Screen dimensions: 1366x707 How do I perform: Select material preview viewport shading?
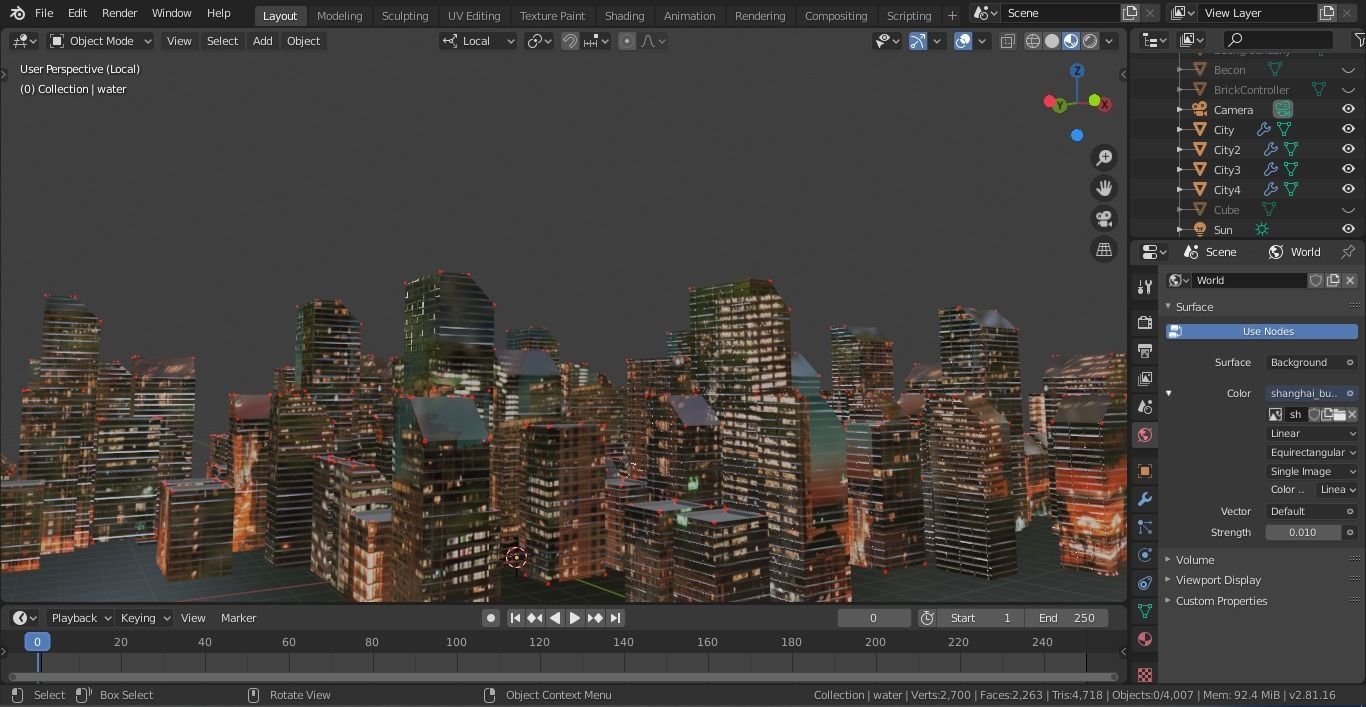(1071, 41)
